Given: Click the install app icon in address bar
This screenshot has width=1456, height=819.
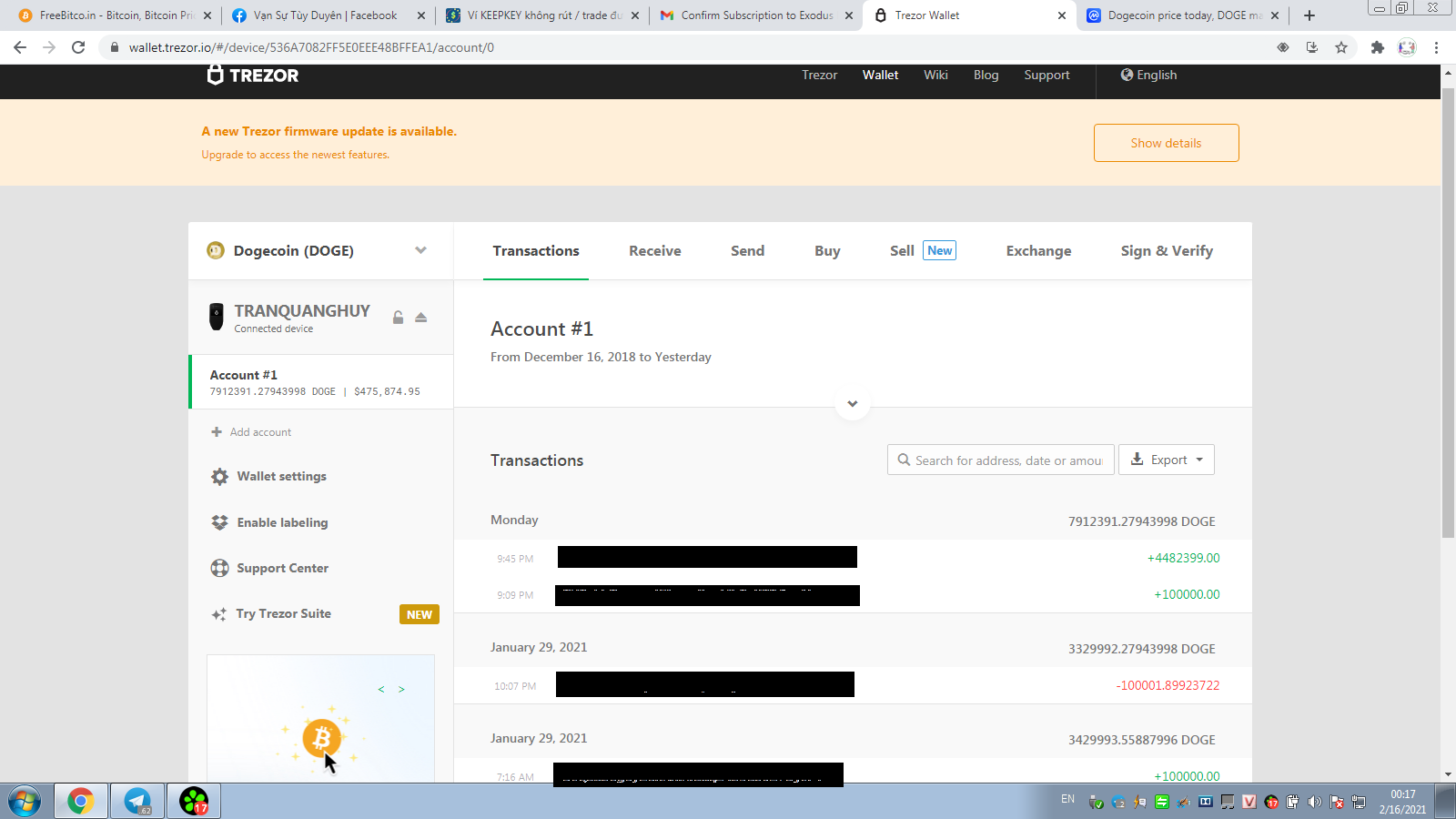Looking at the screenshot, I should coord(1312,47).
